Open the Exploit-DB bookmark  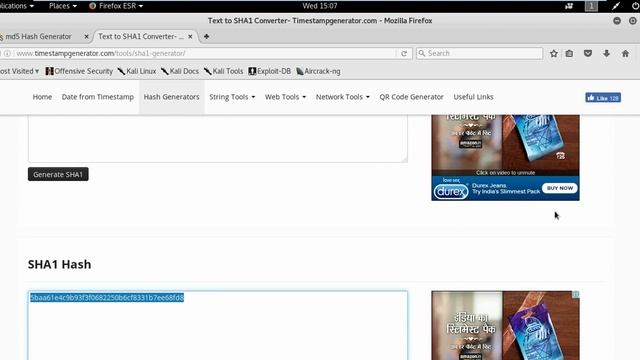click(x=270, y=71)
